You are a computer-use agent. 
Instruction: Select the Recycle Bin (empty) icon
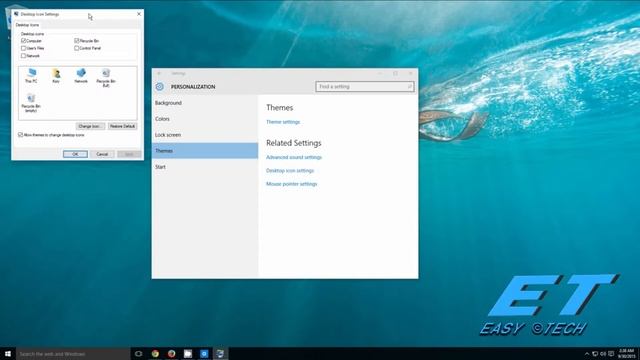[31, 103]
